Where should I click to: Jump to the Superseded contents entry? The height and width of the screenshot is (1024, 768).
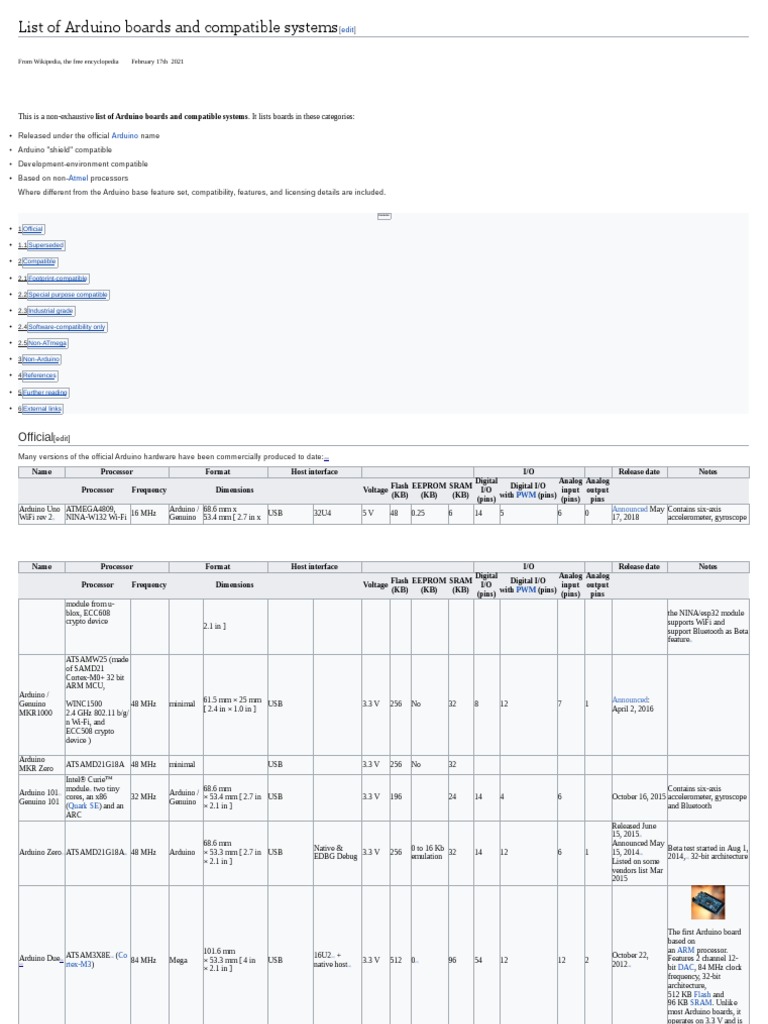46,246
